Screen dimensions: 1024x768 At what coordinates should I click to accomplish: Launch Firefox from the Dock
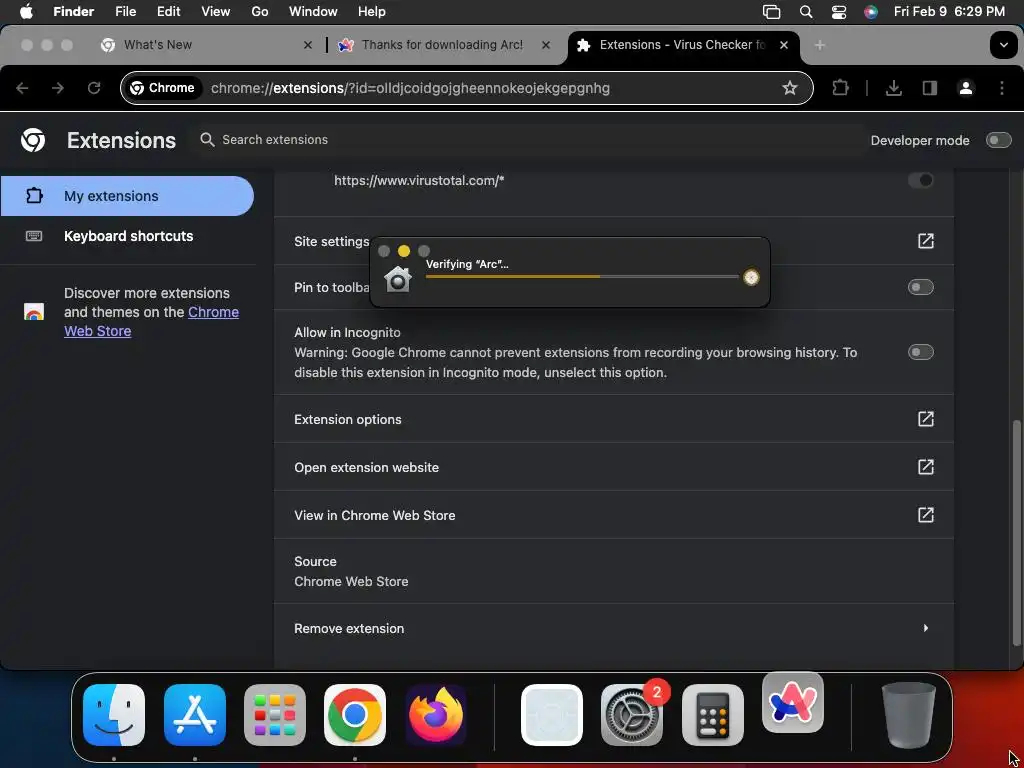click(436, 715)
